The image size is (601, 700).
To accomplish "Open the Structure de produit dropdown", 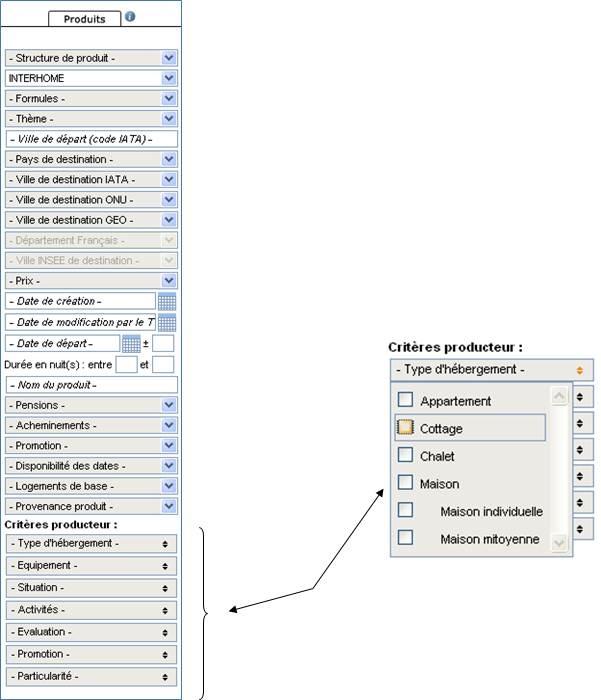I will [x=169, y=58].
